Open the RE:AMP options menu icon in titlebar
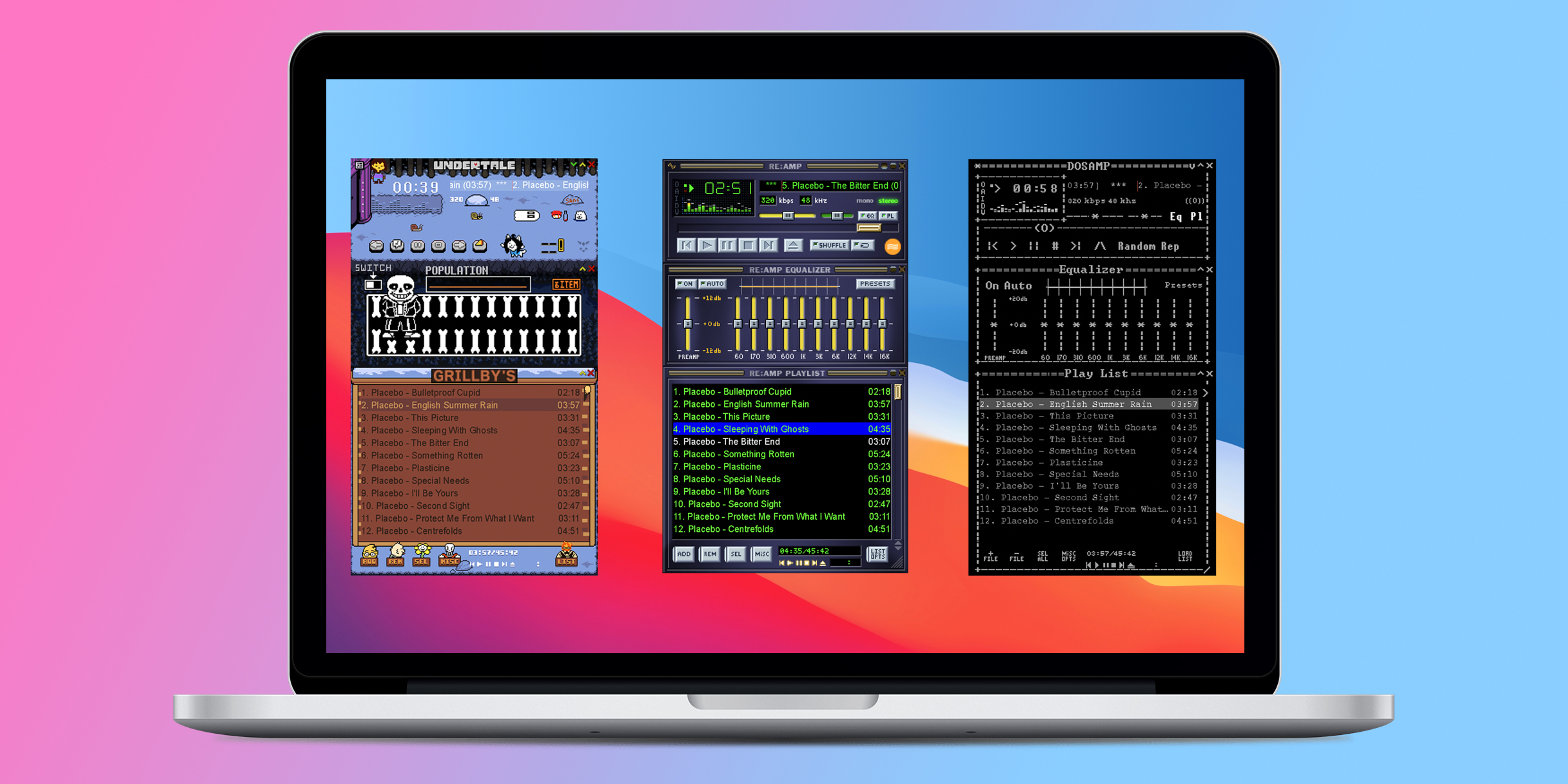The width and height of the screenshot is (1568, 784). click(672, 166)
